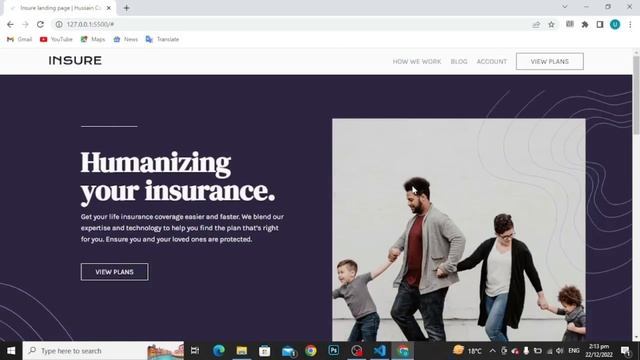
Task: Show hidden system tray icons
Action: click(x=493, y=351)
